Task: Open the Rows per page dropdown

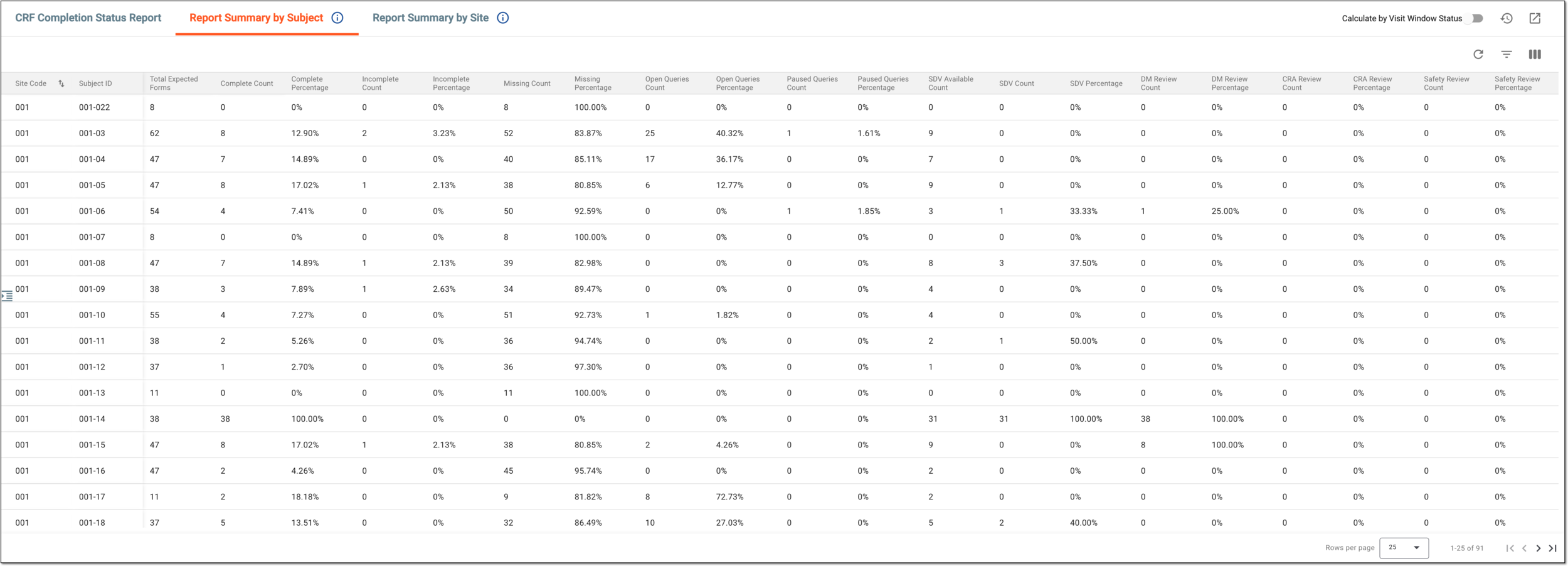Action: (1404, 548)
